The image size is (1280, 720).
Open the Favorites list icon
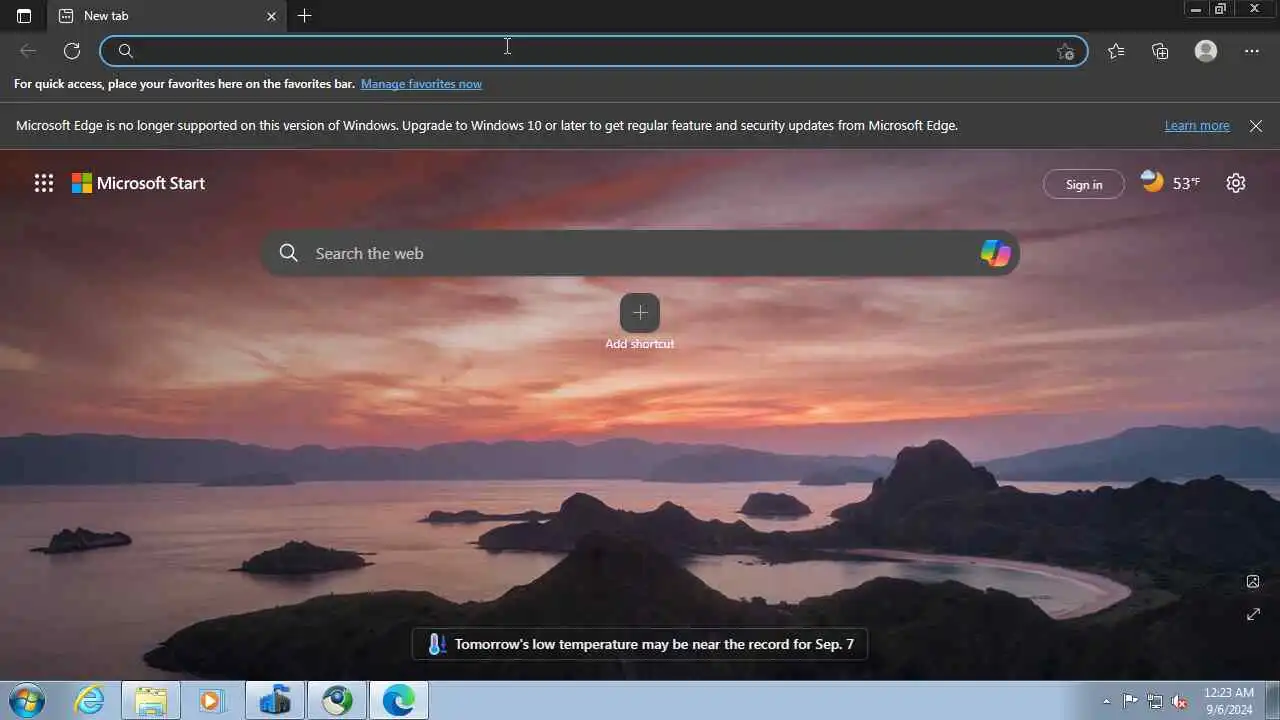tap(1116, 51)
